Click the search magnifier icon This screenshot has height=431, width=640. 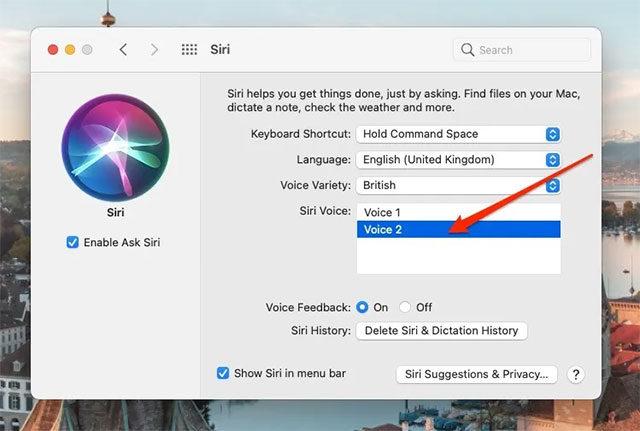(467, 49)
